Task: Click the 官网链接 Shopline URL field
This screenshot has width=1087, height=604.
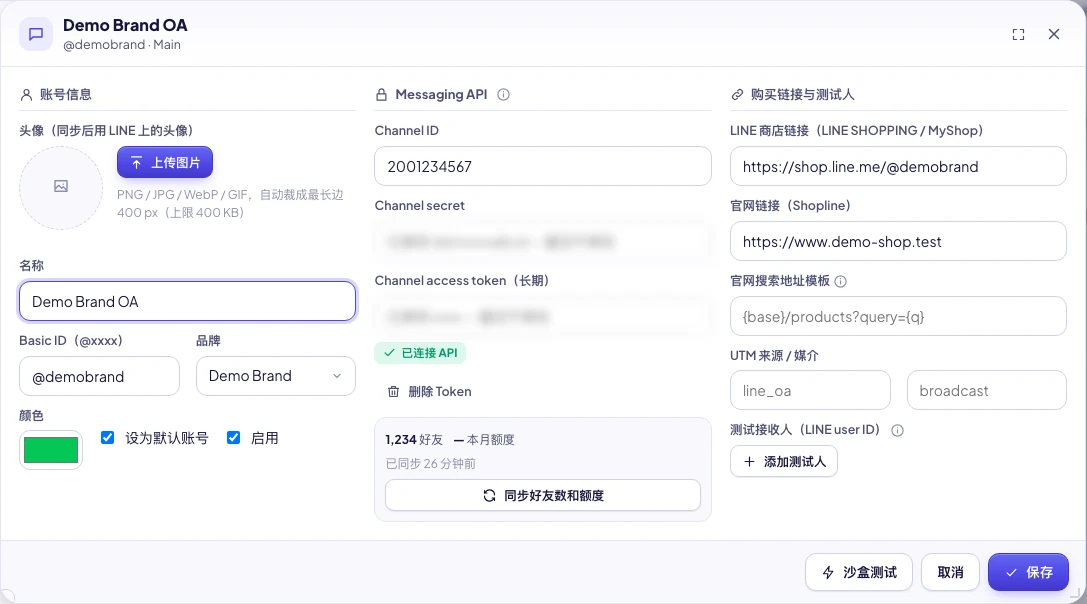Action: tap(898, 241)
